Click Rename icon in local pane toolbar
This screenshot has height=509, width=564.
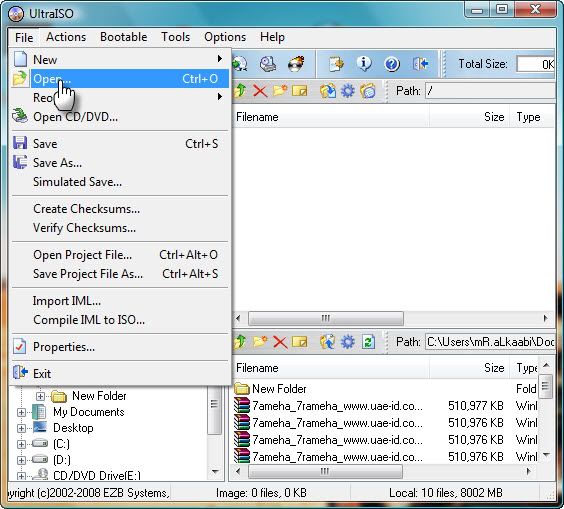300,342
